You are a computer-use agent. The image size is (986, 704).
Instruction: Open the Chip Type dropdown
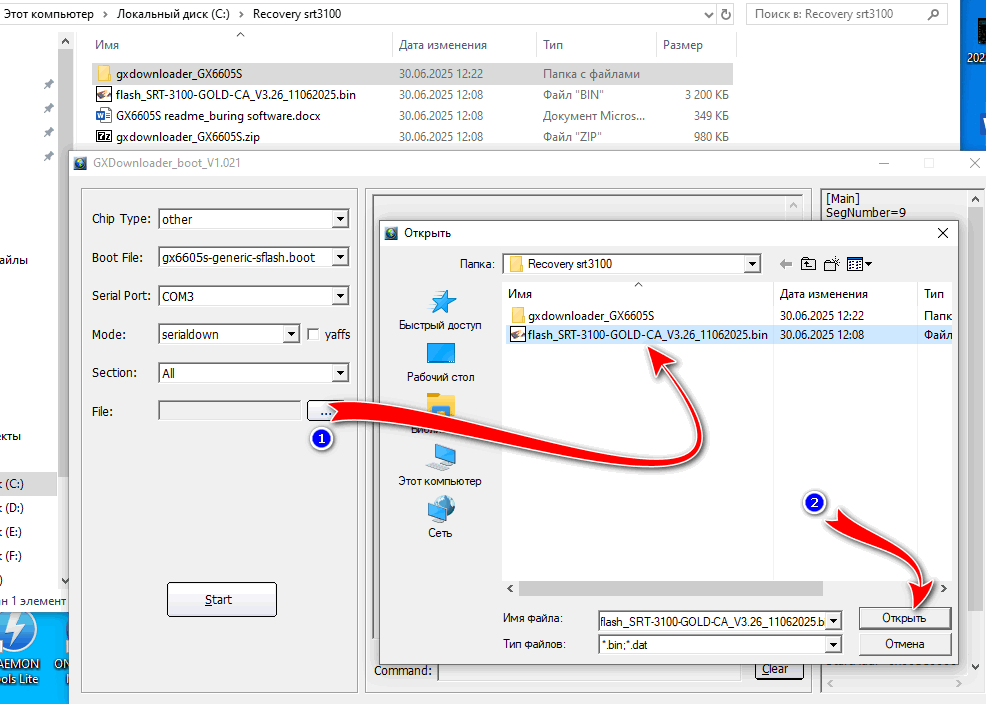(341, 219)
